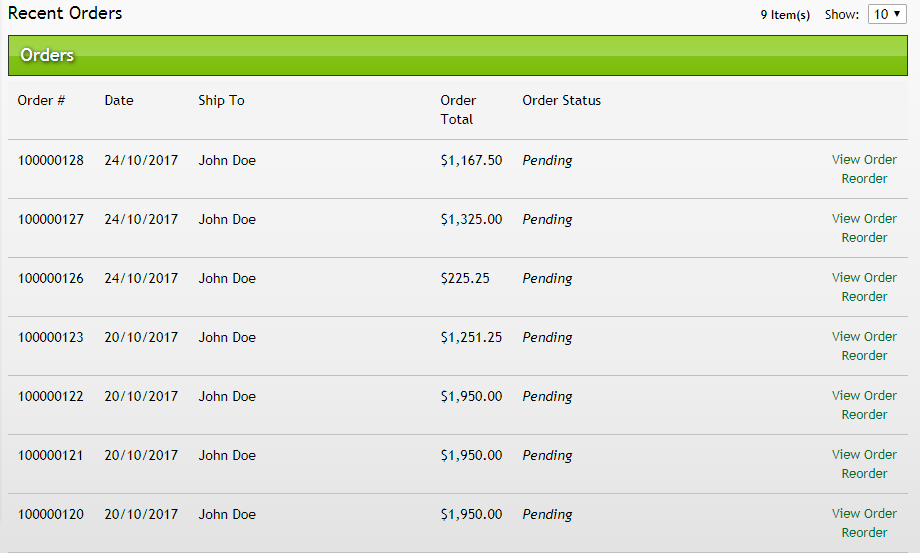View Order for order 100000123
This screenshot has height=553, width=920.
[864, 336]
